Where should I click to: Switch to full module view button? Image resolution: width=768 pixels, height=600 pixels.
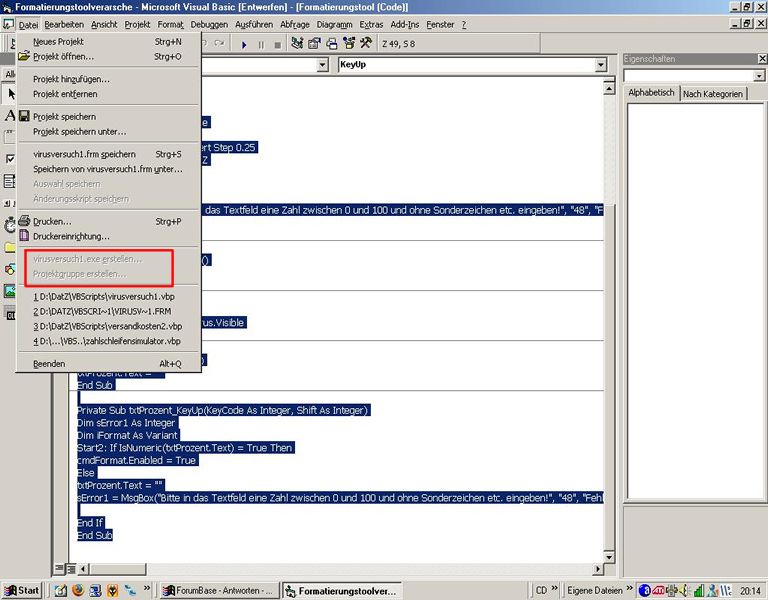(71, 569)
